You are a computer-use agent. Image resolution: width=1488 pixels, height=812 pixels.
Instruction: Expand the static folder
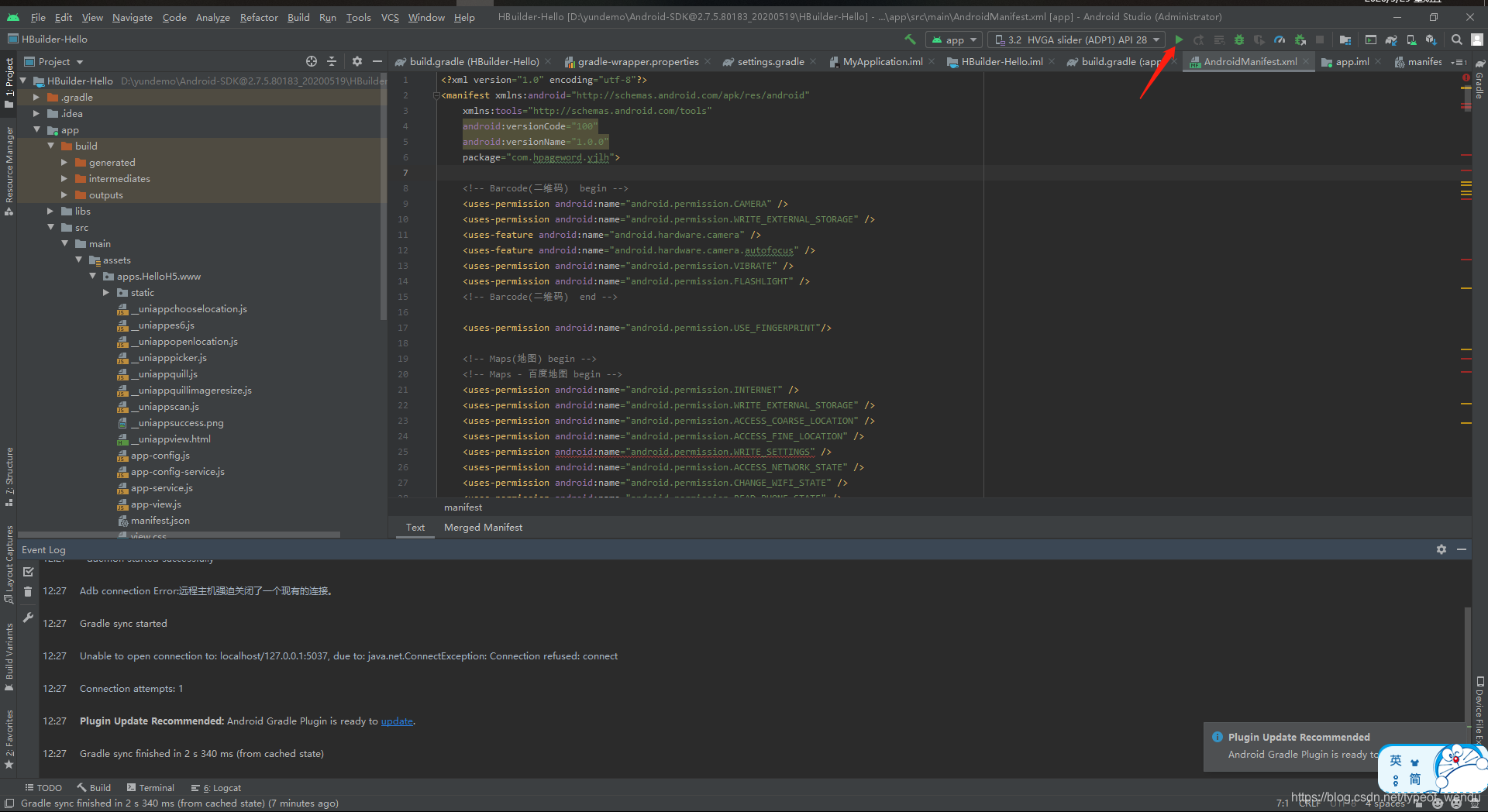[x=106, y=292]
